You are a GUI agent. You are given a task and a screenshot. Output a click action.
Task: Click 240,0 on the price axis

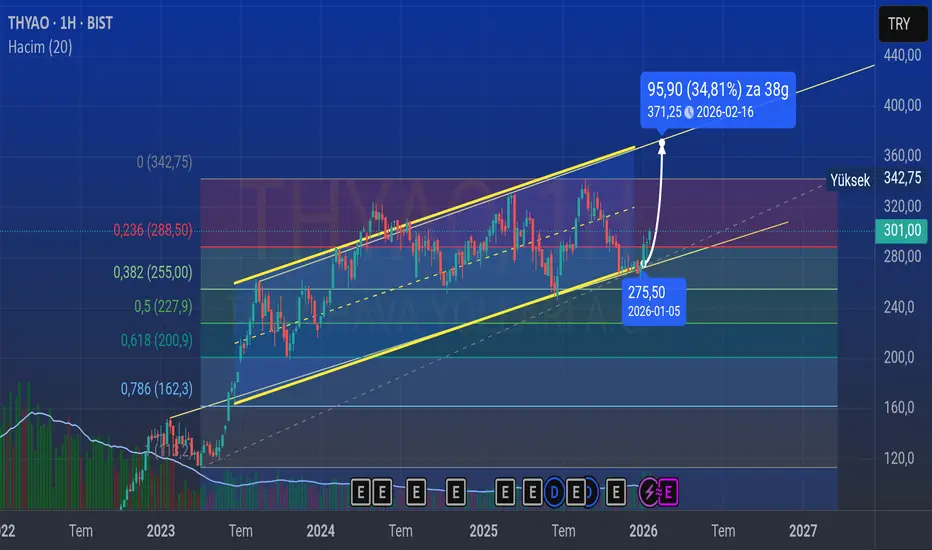(899, 307)
